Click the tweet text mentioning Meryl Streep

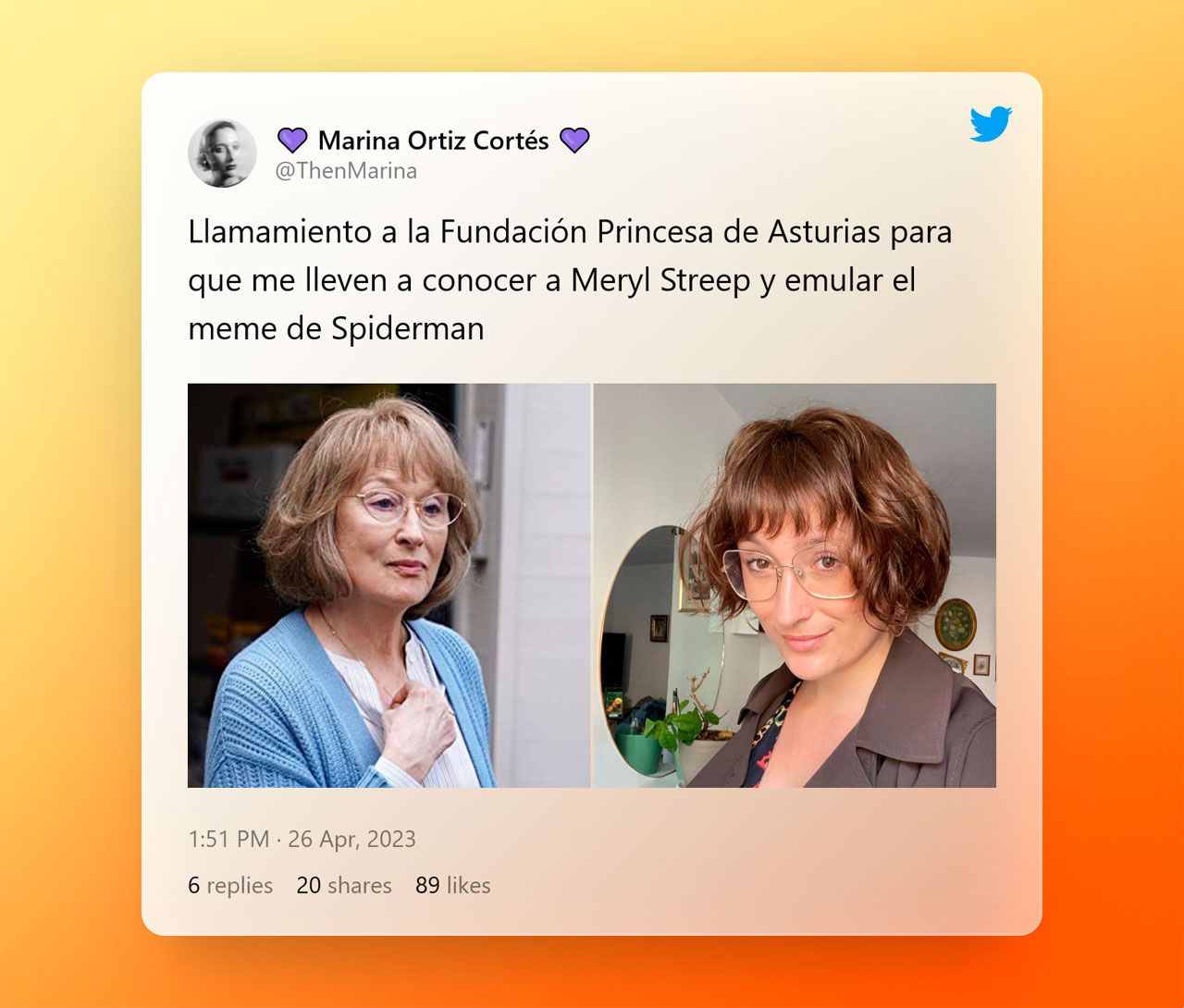coord(570,280)
